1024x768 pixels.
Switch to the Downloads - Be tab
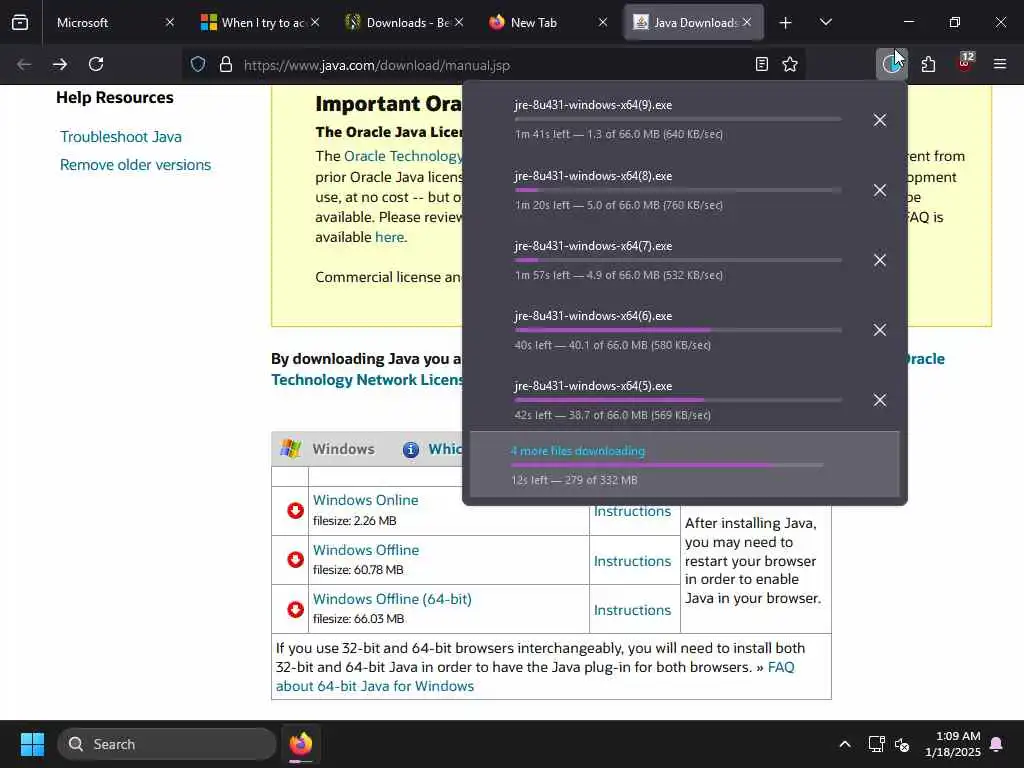pyautogui.click(x=404, y=23)
